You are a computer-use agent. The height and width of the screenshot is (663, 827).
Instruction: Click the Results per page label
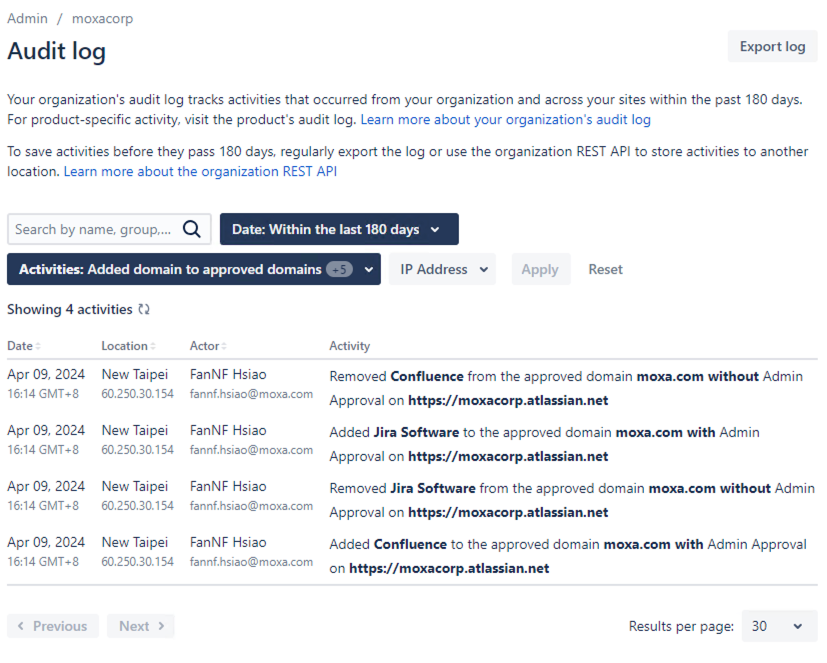click(681, 626)
